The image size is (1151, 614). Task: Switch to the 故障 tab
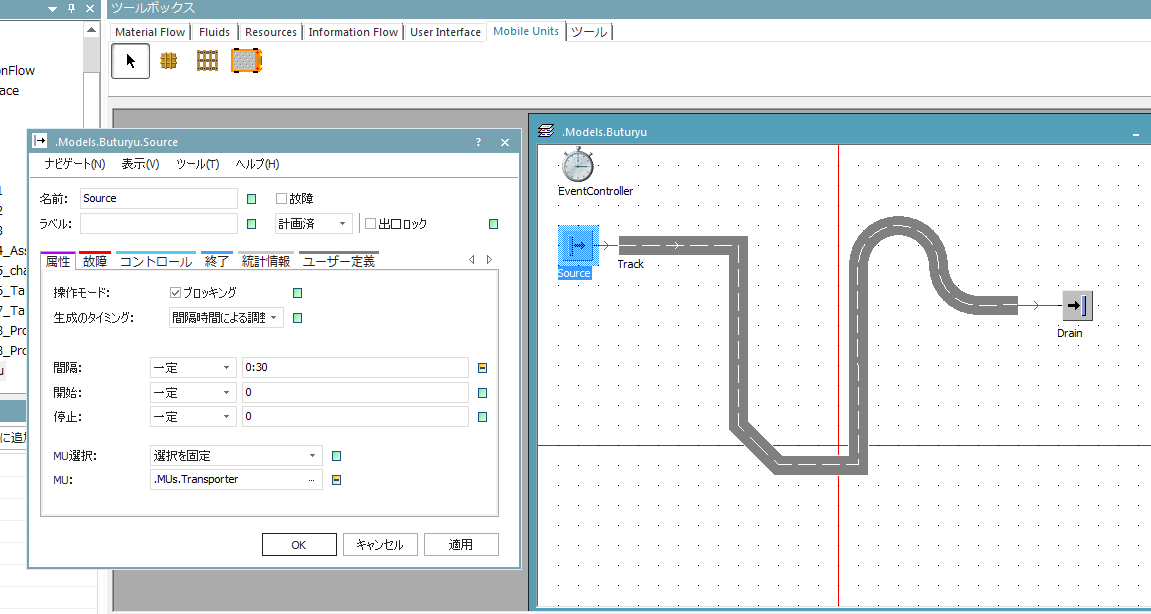pos(95,261)
